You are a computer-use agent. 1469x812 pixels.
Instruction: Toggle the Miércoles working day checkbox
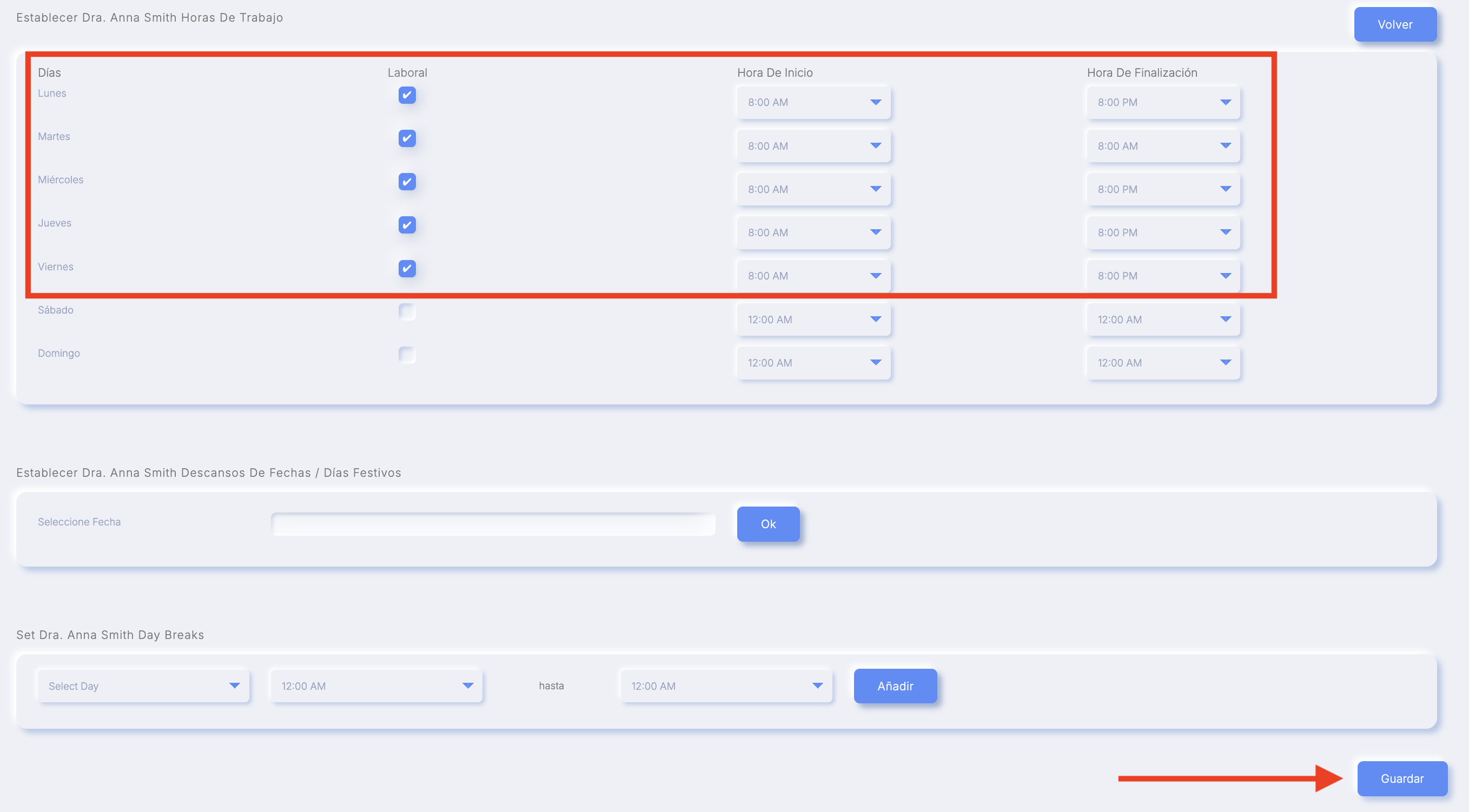pyautogui.click(x=407, y=182)
